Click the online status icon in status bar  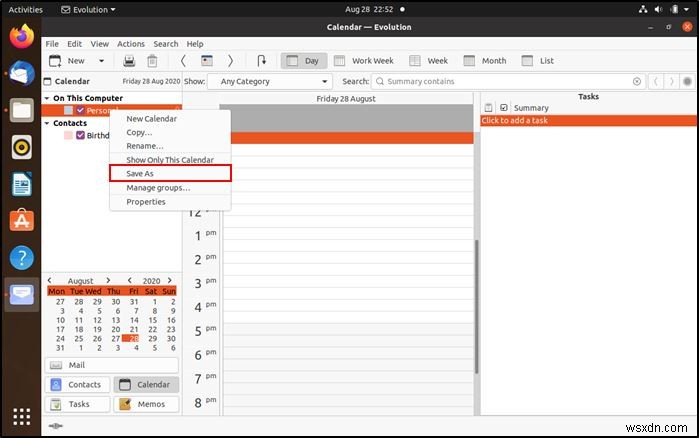pos(55,426)
